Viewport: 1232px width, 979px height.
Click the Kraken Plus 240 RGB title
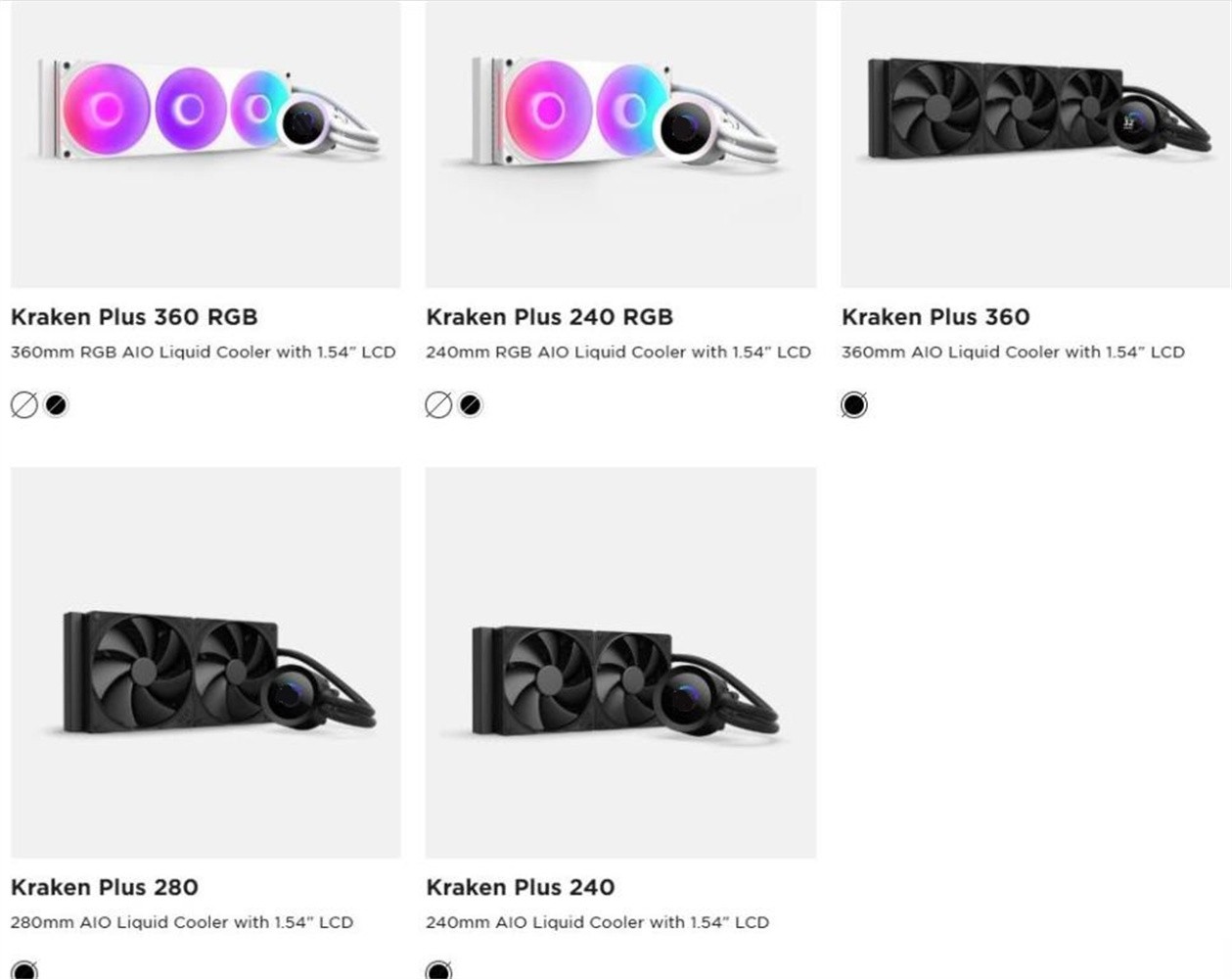pos(550,317)
